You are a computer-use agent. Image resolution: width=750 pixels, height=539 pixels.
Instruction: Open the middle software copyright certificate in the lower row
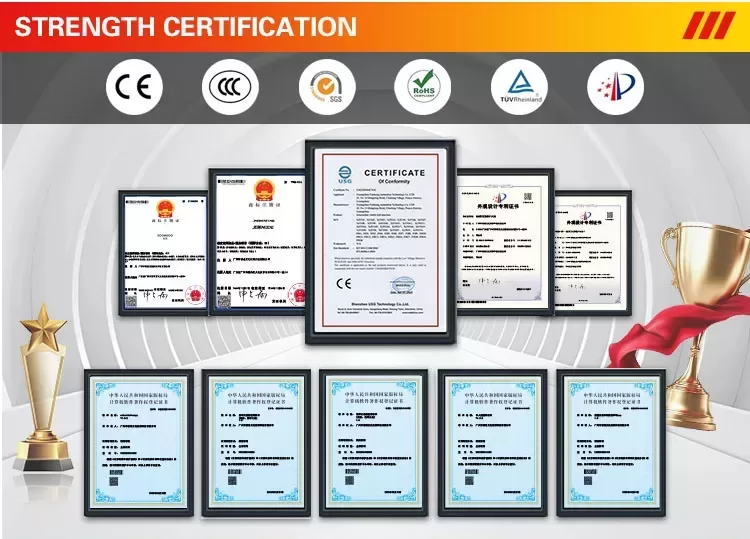pyautogui.click(x=374, y=443)
